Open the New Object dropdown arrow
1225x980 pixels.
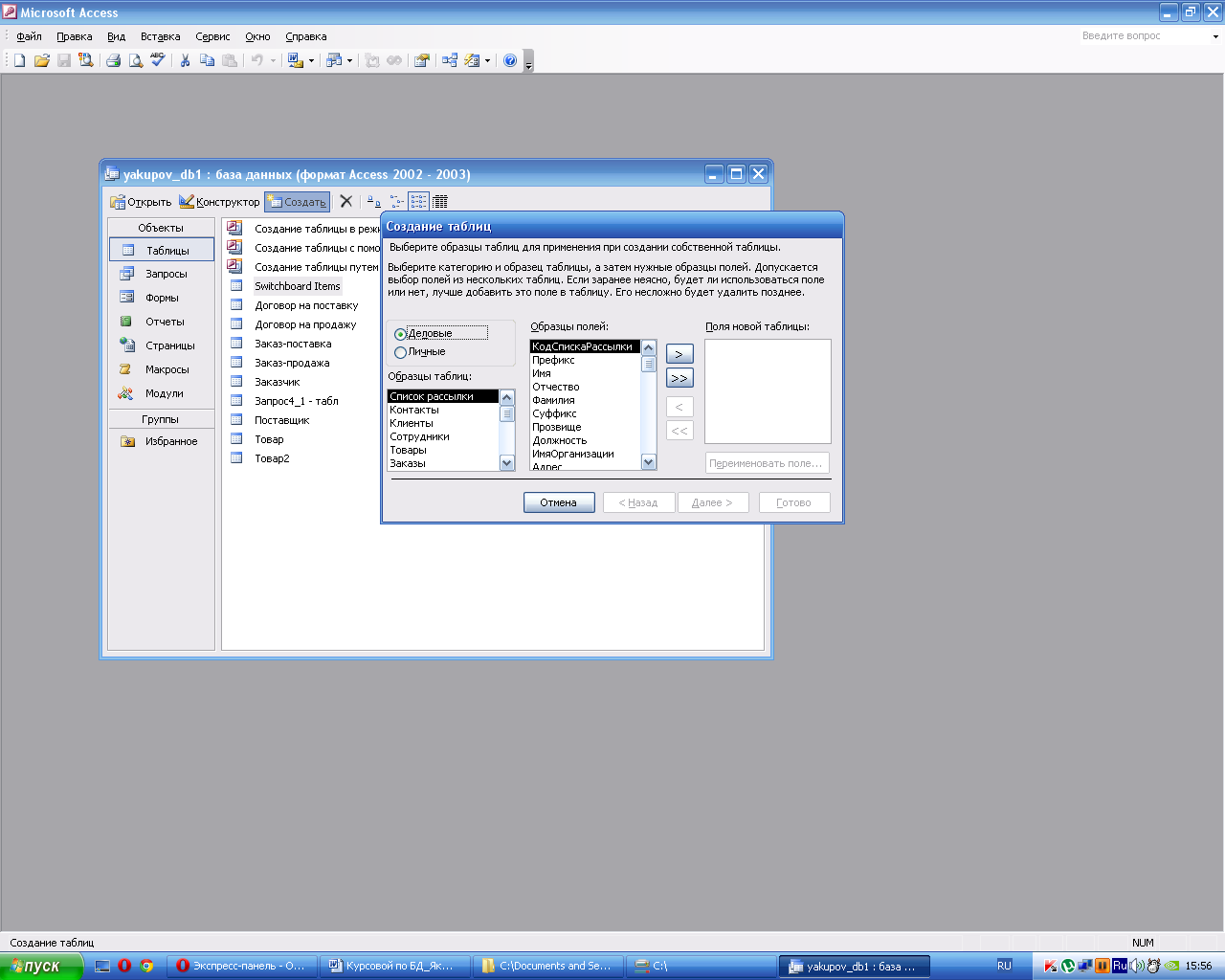coord(488,60)
